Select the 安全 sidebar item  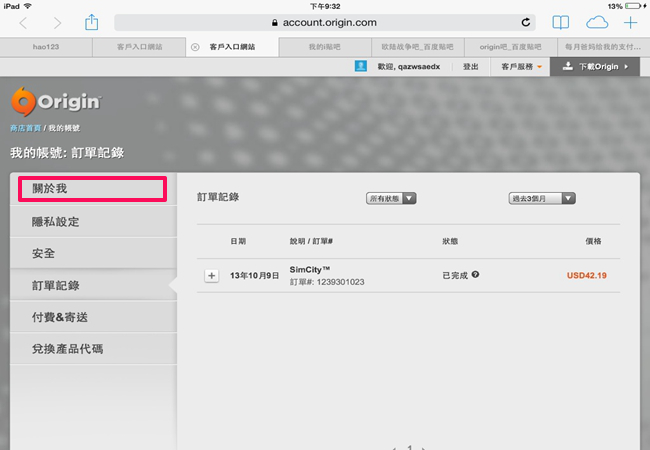pyautogui.click(x=93, y=253)
